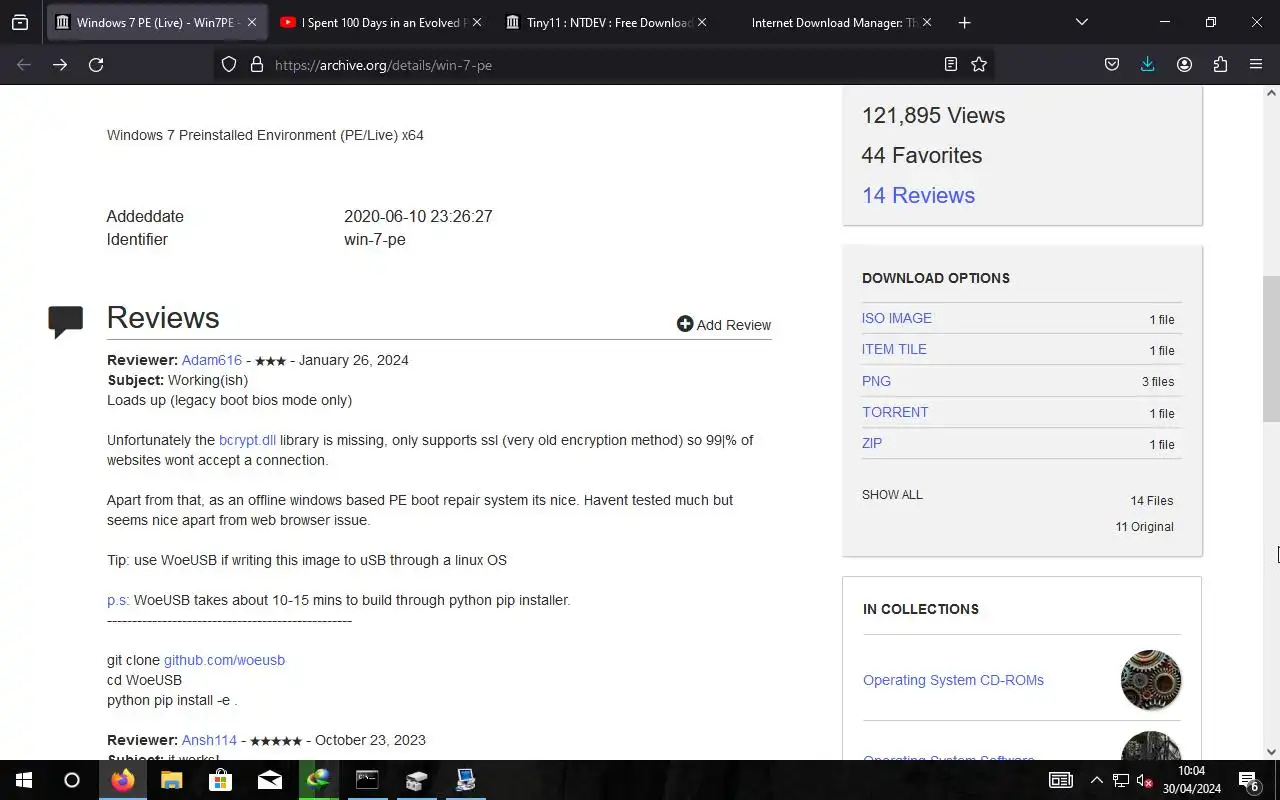Open 14 Reviews link

pos(918,195)
